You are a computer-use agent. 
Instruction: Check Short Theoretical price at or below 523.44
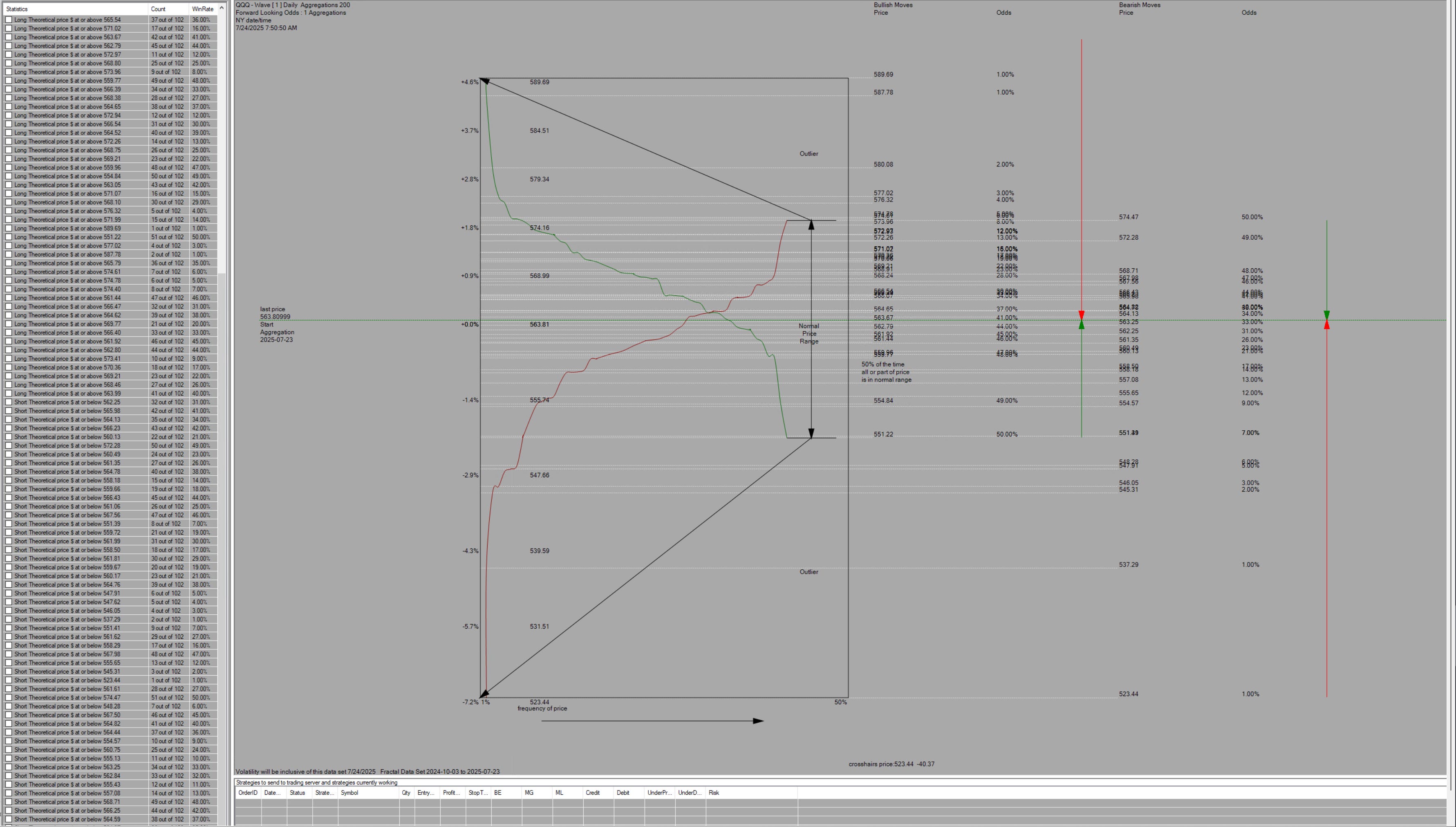9,680
